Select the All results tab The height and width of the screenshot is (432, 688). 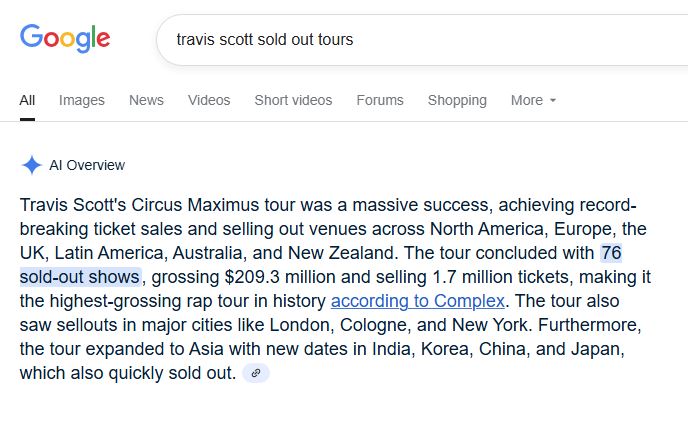click(x=27, y=100)
